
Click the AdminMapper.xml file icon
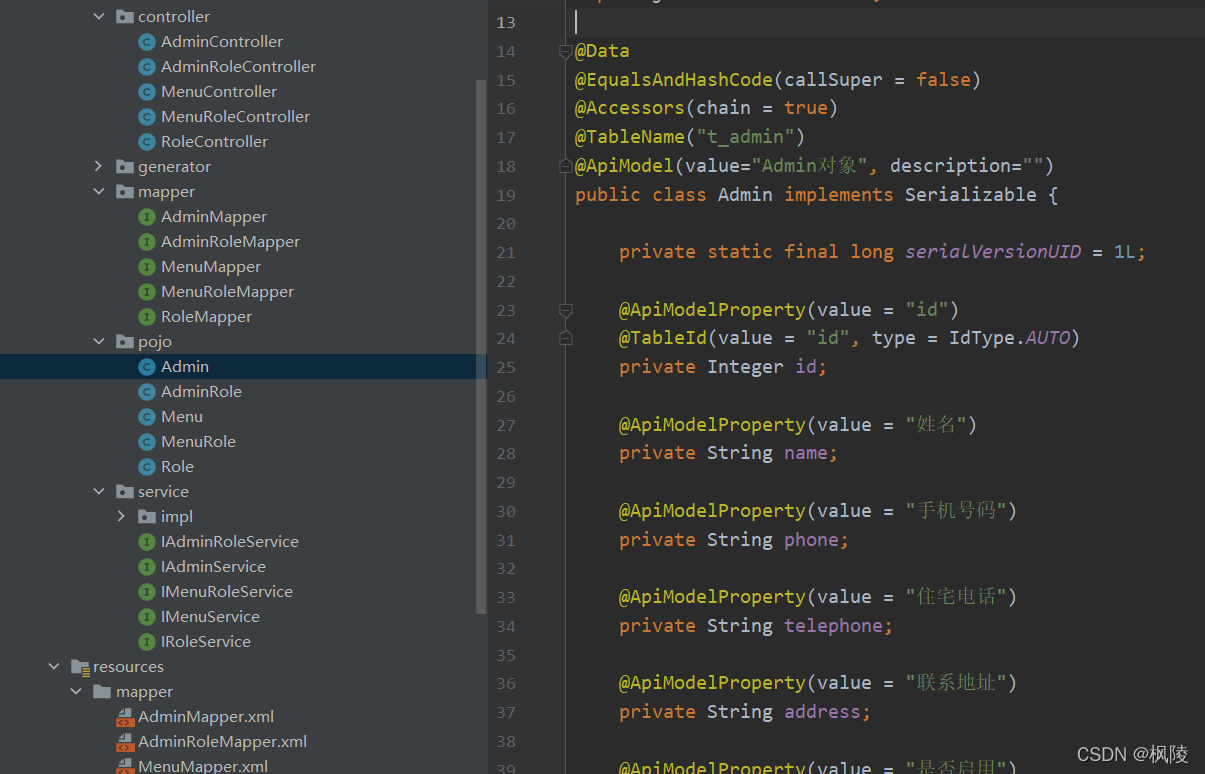[x=124, y=717]
